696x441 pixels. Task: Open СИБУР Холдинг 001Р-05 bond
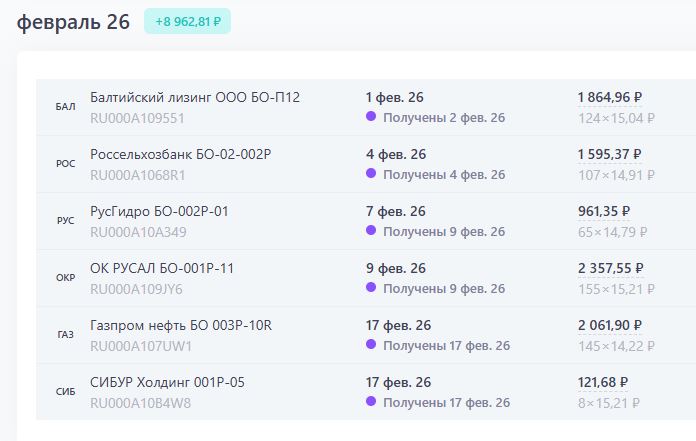167,382
